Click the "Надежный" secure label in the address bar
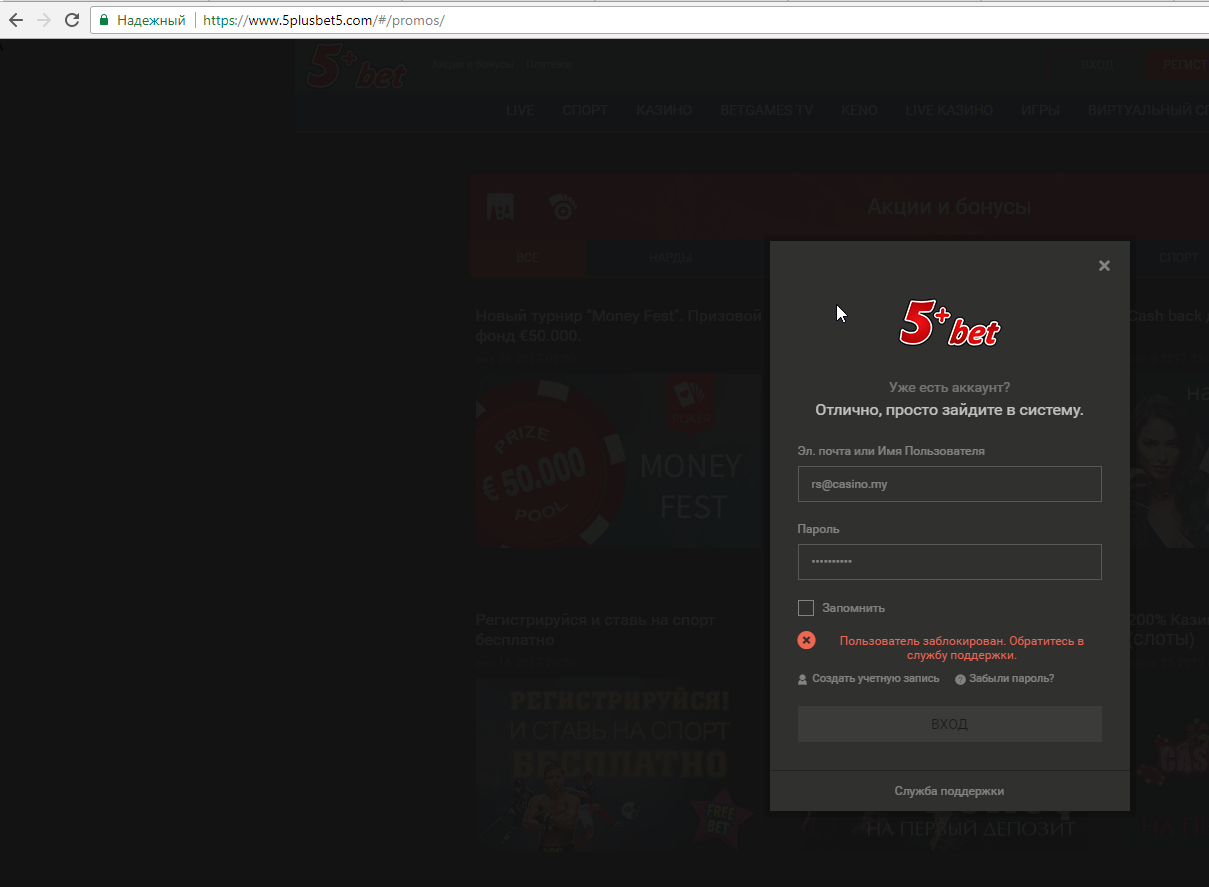1209x887 pixels. tap(151, 20)
